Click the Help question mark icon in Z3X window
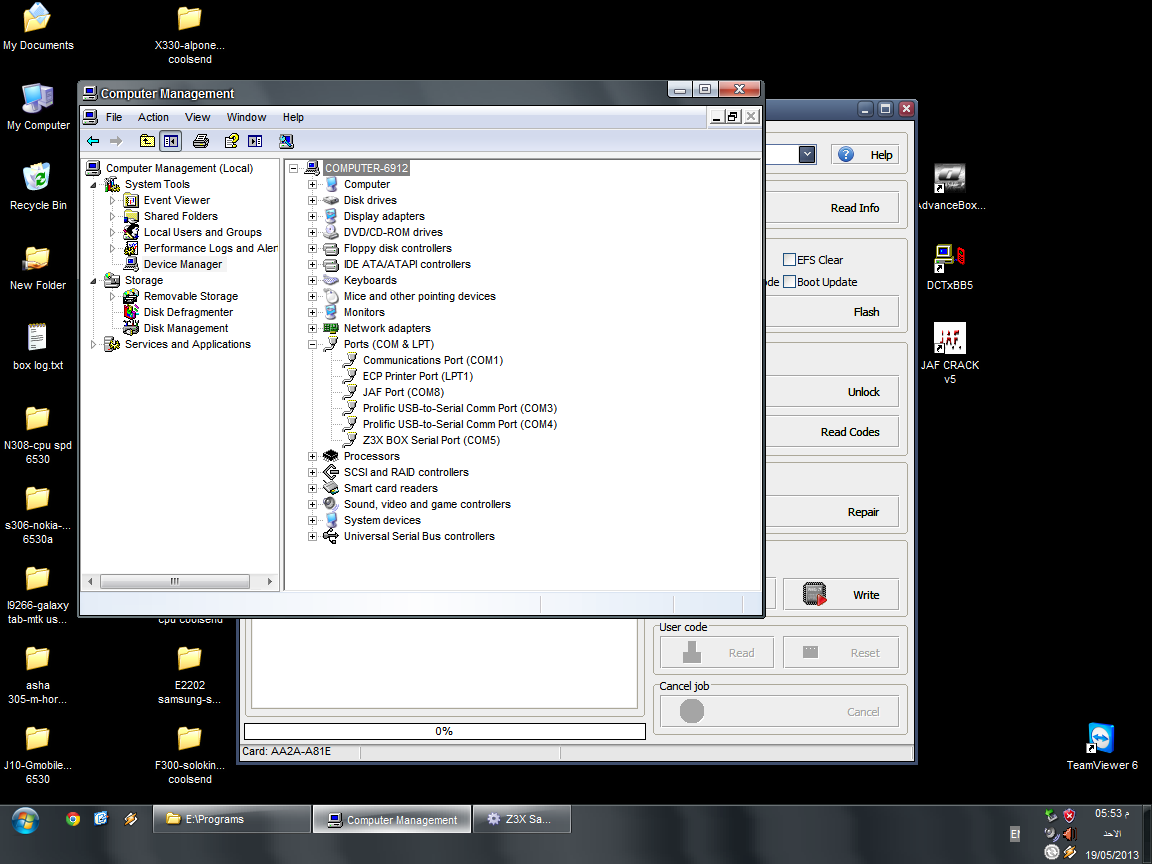The height and width of the screenshot is (864, 1152). click(x=846, y=154)
